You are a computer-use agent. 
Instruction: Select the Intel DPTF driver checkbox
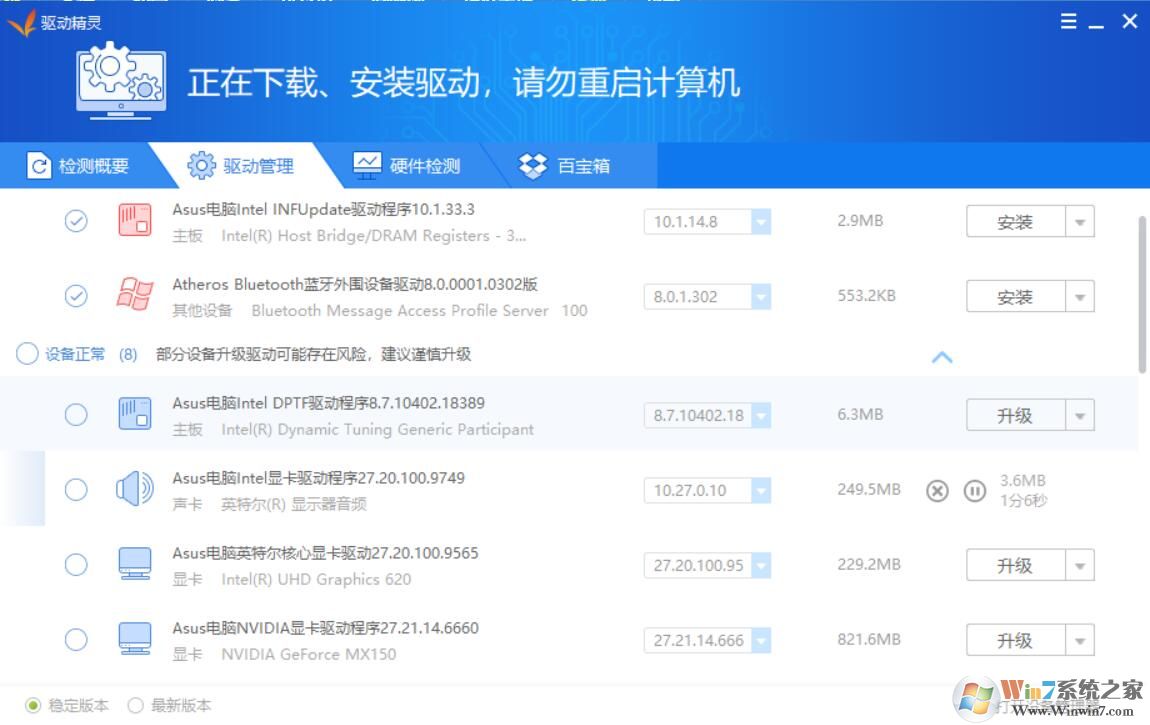click(x=76, y=414)
